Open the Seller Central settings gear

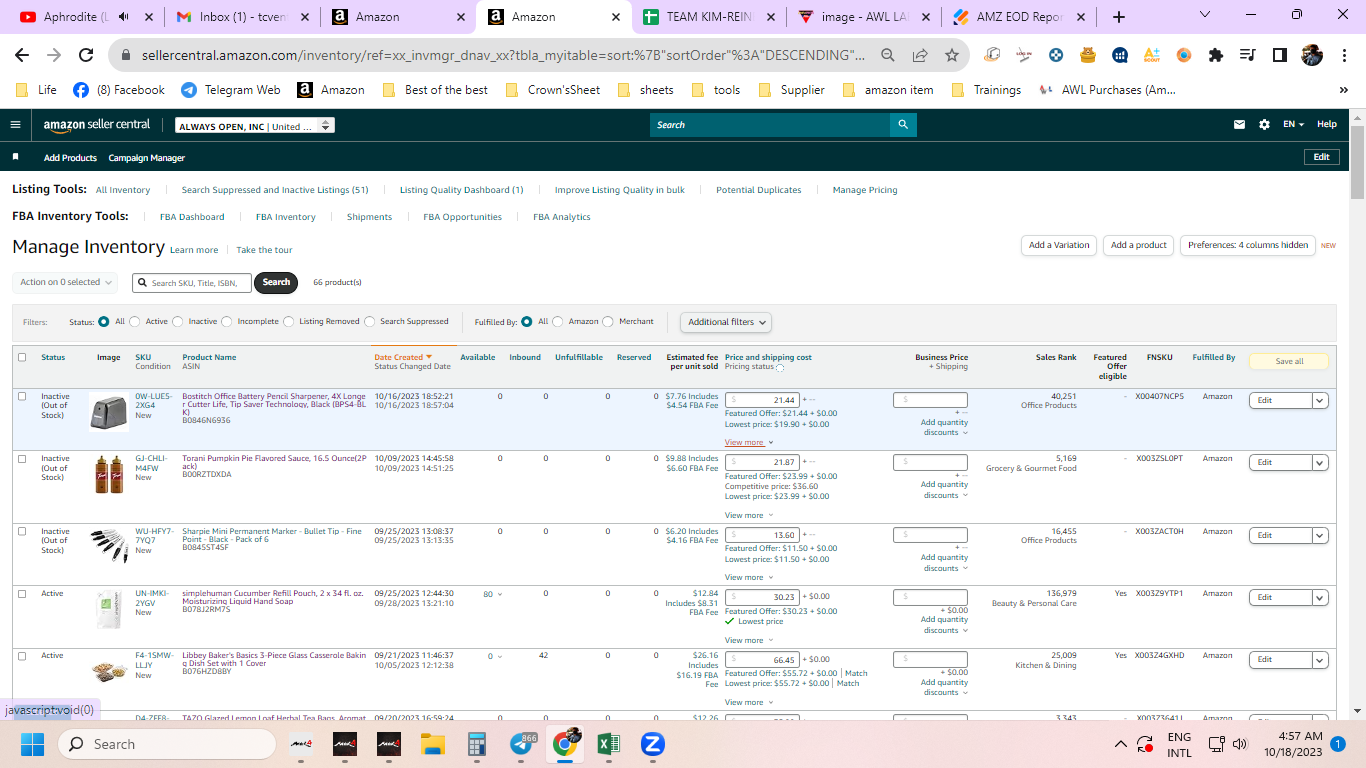click(x=1264, y=125)
